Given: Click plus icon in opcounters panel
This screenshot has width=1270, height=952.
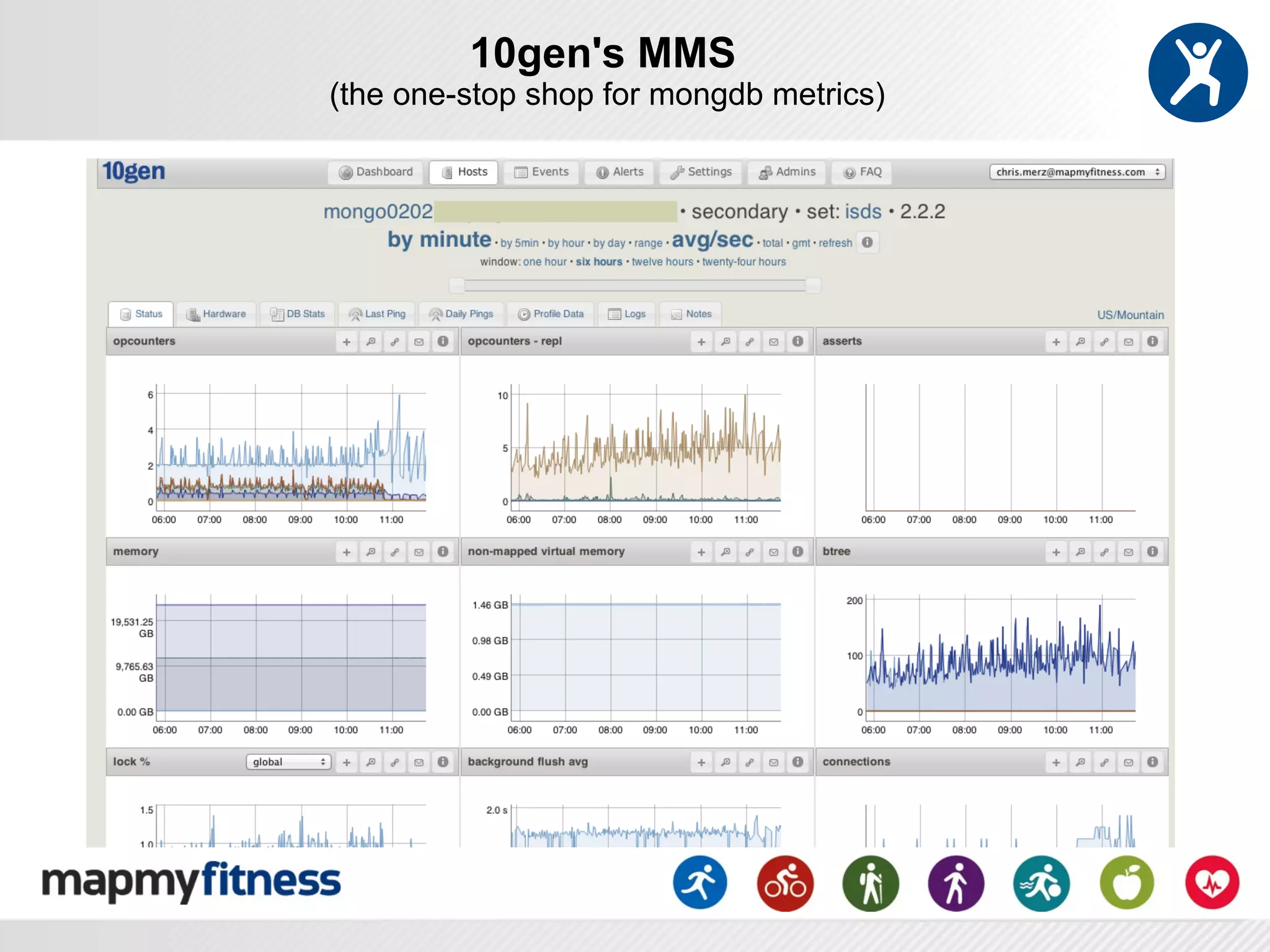Looking at the screenshot, I should click(x=347, y=342).
